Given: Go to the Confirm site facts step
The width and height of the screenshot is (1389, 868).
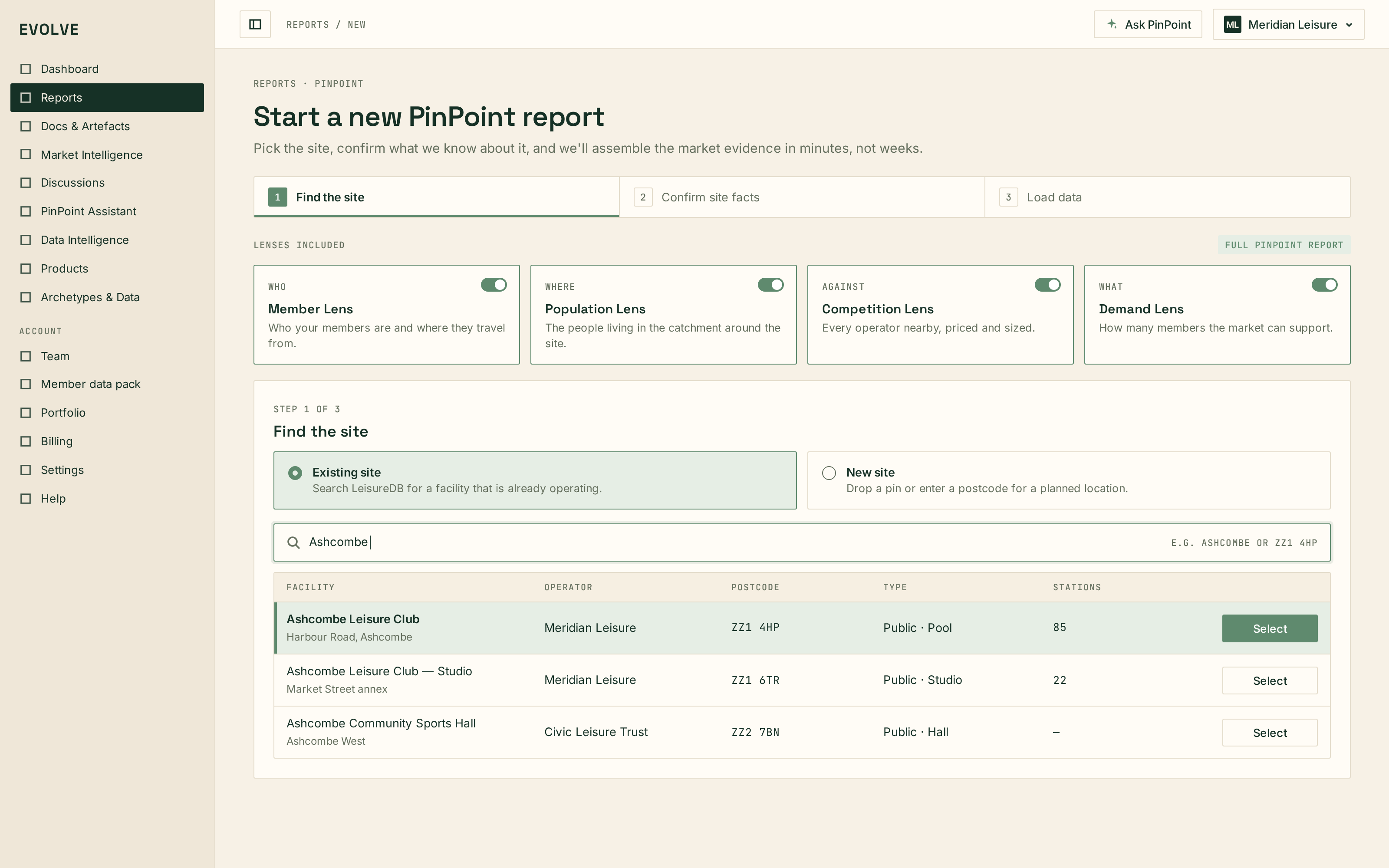Looking at the screenshot, I should coord(802,197).
